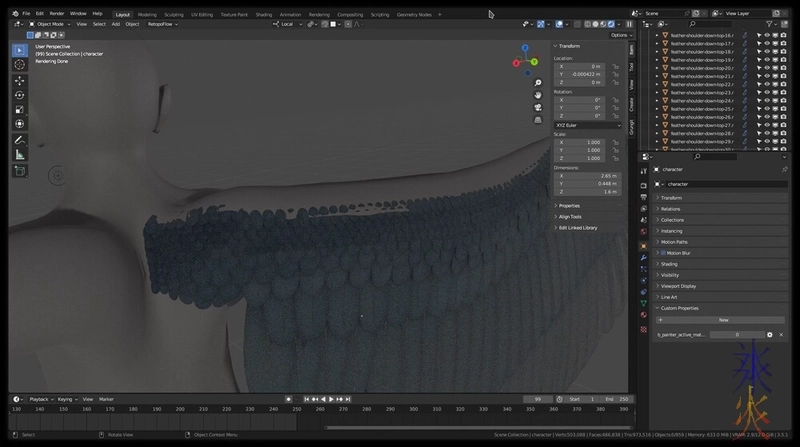Select the Move tool in the viewport toolbar
800x447 pixels.
[x=19, y=80]
